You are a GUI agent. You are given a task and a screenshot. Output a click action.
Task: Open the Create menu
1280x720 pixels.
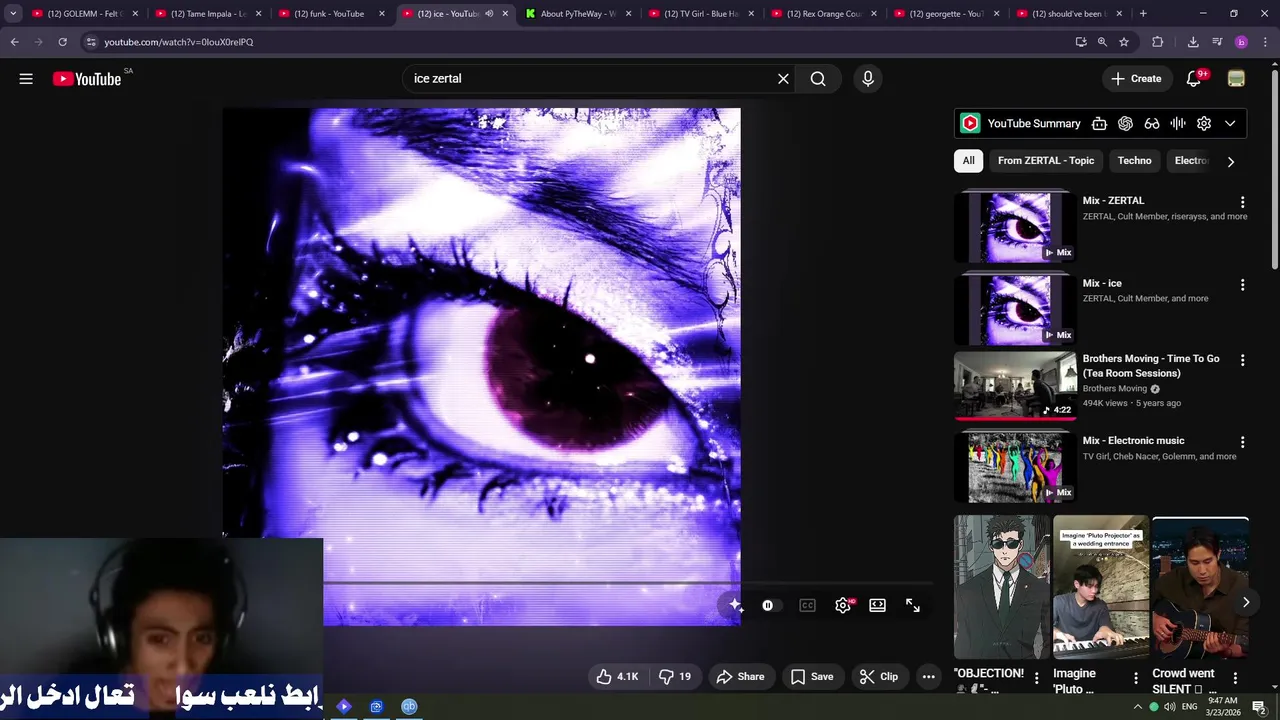(x=1136, y=79)
